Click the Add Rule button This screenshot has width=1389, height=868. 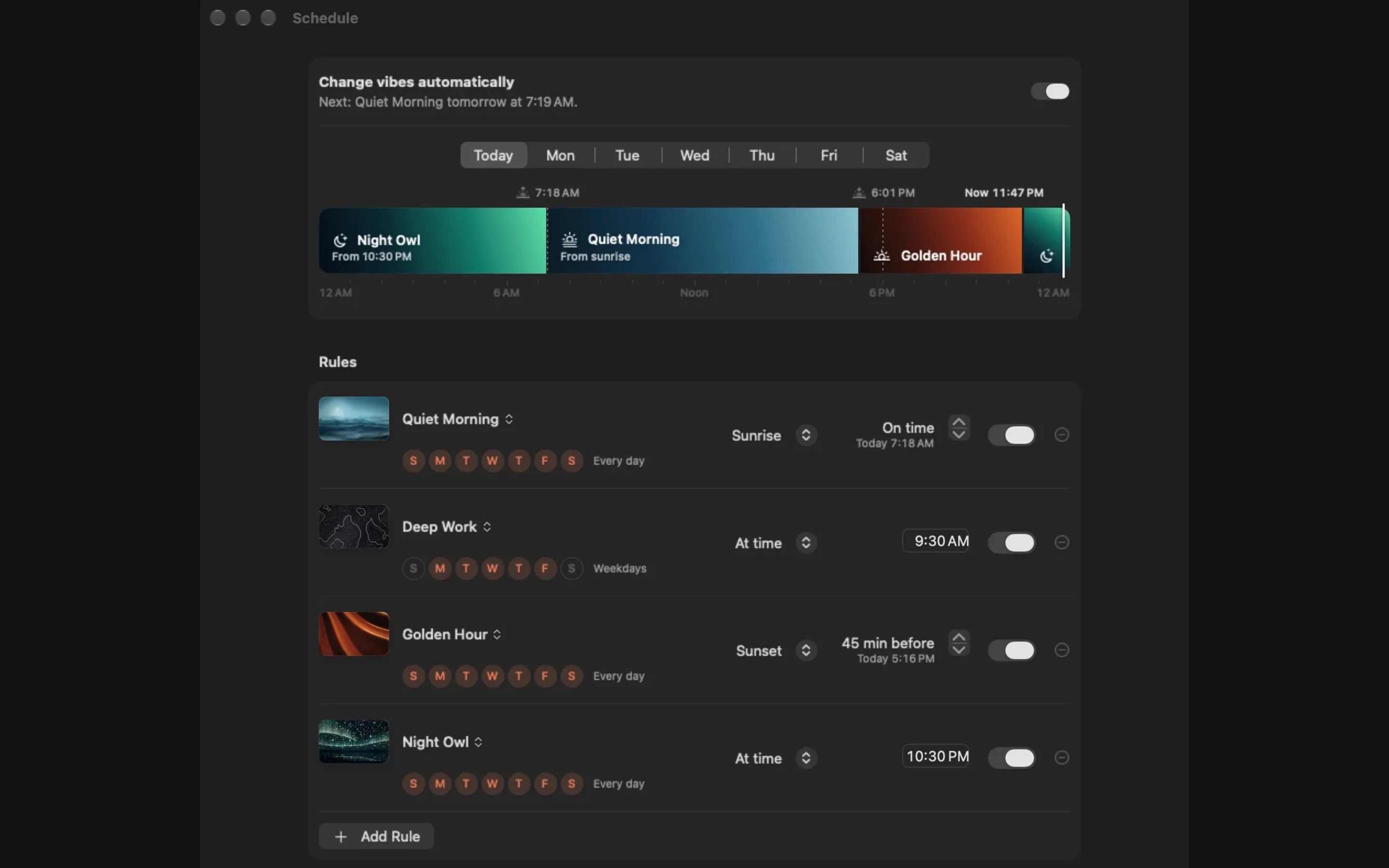click(x=376, y=837)
